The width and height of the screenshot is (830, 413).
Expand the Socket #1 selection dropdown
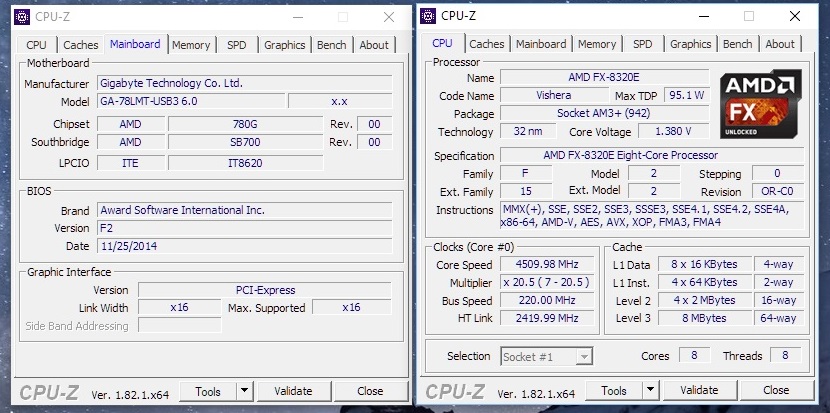(x=584, y=357)
